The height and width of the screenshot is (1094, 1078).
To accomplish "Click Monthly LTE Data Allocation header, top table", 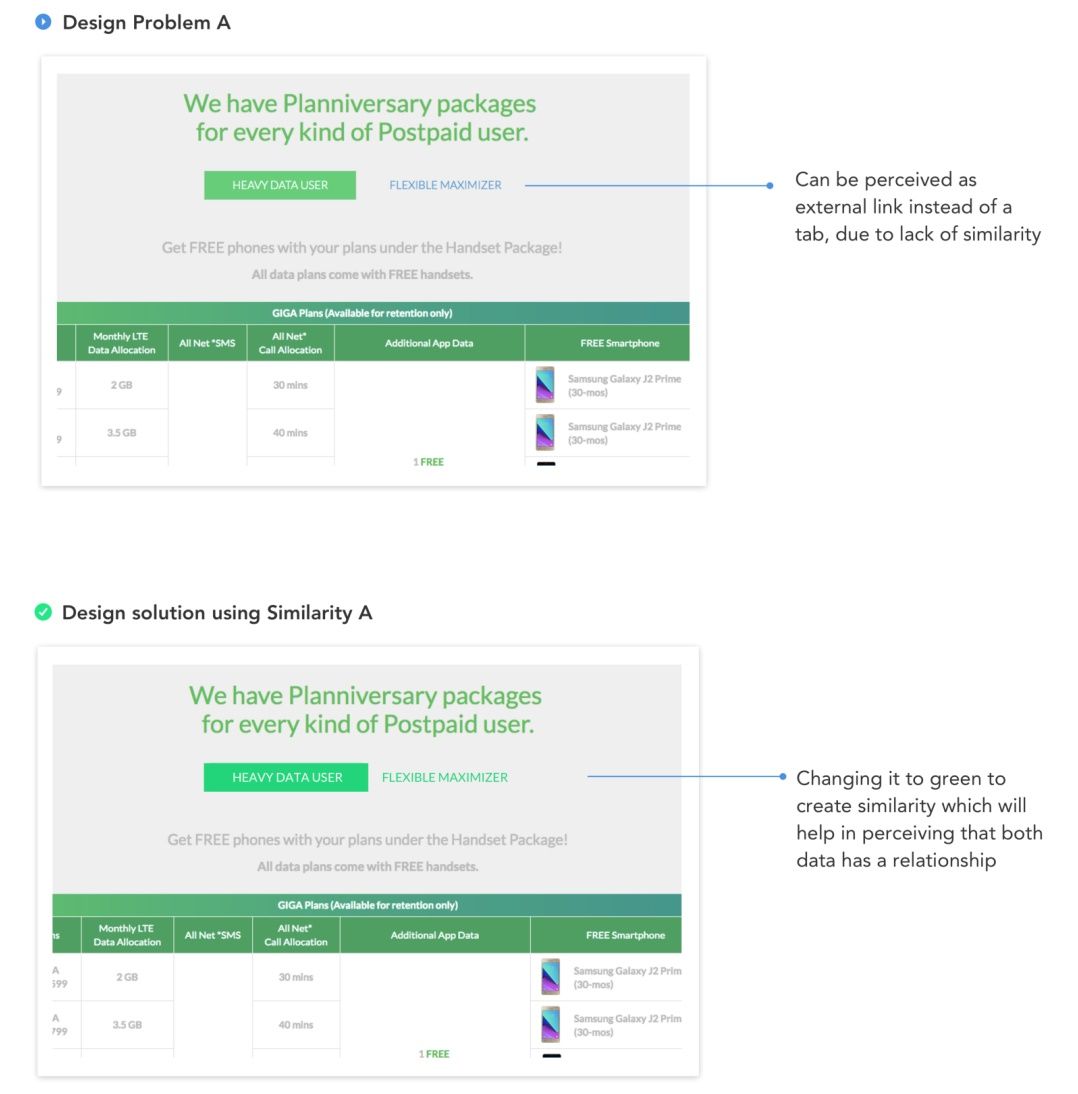I will [x=121, y=343].
